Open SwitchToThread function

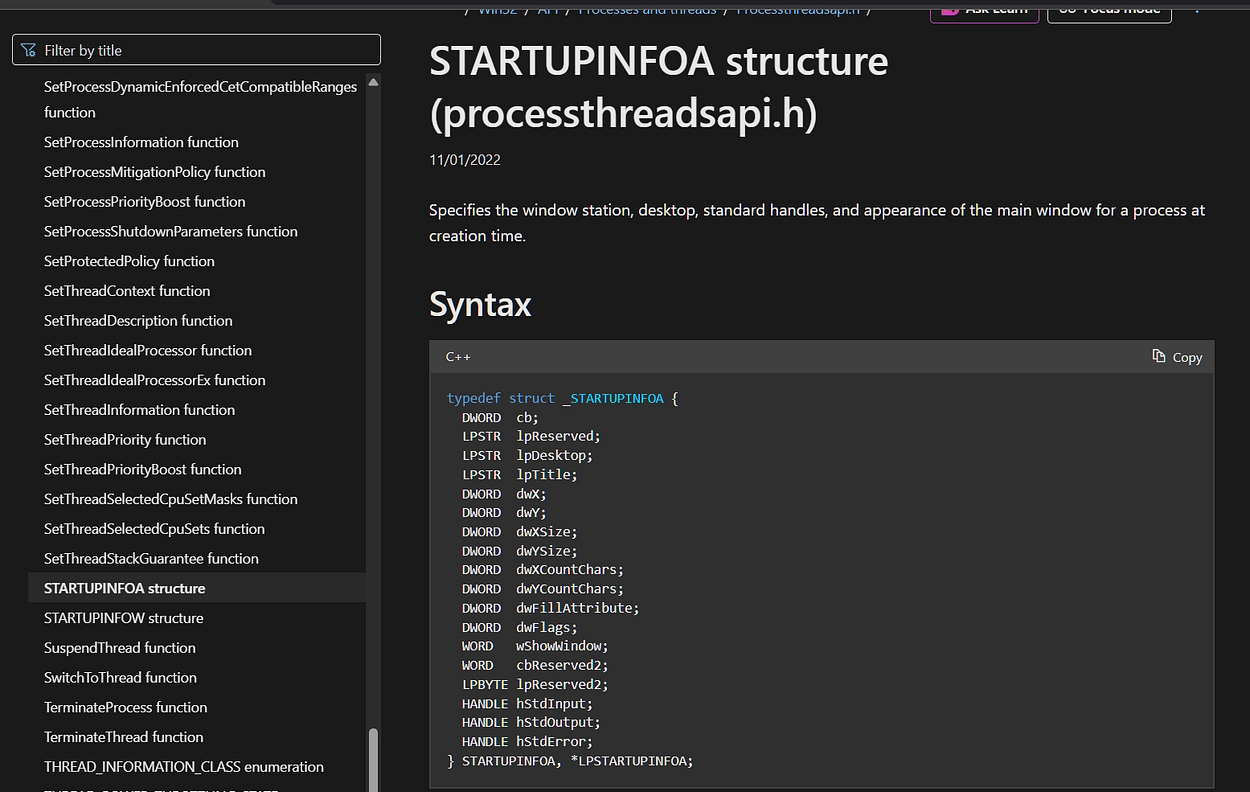pos(120,677)
